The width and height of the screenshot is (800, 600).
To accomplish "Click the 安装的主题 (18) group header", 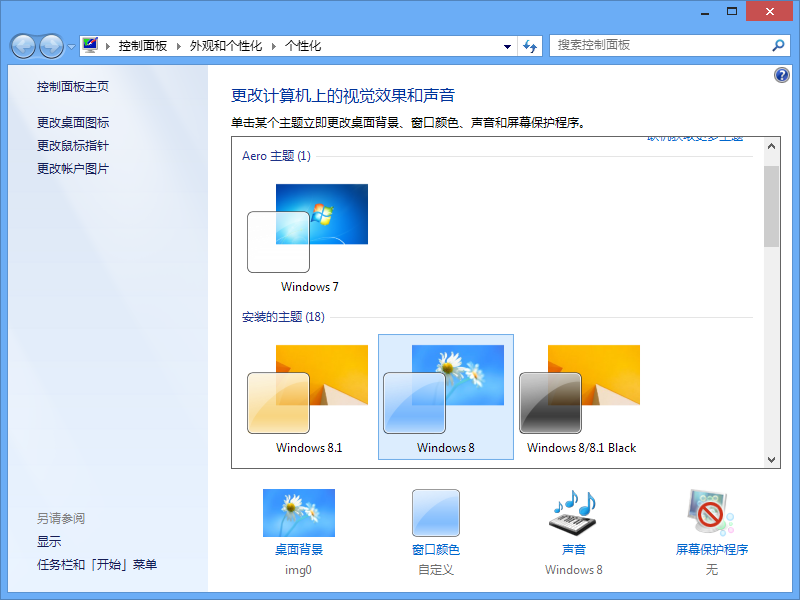I will pos(283,317).
